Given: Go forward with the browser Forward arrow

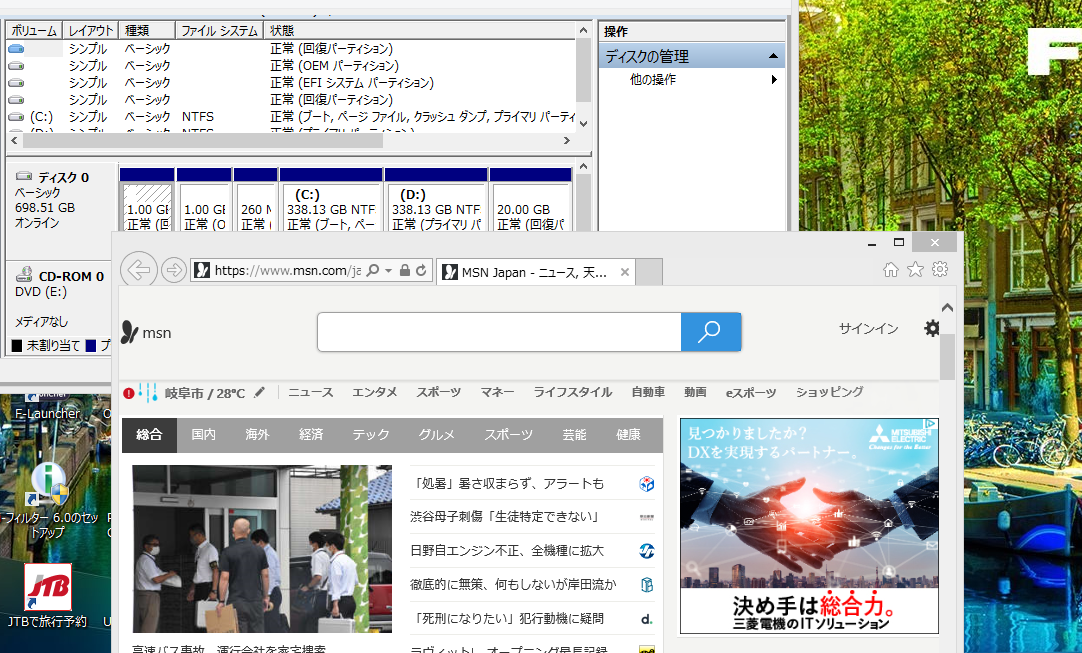Looking at the screenshot, I should click(x=174, y=270).
